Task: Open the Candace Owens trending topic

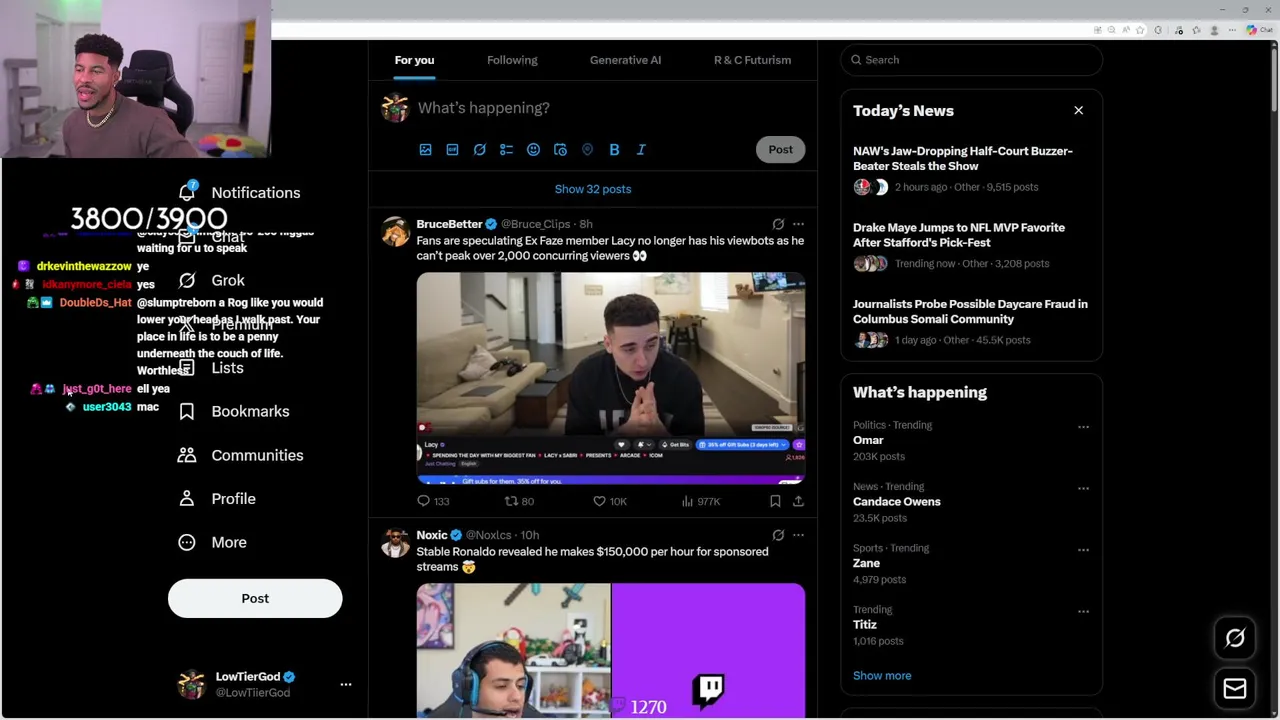Action: [x=897, y=502]
